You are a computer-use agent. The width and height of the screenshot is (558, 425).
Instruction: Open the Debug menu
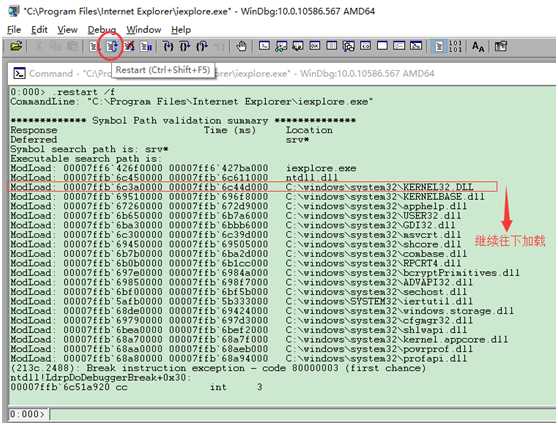point(102,30)
